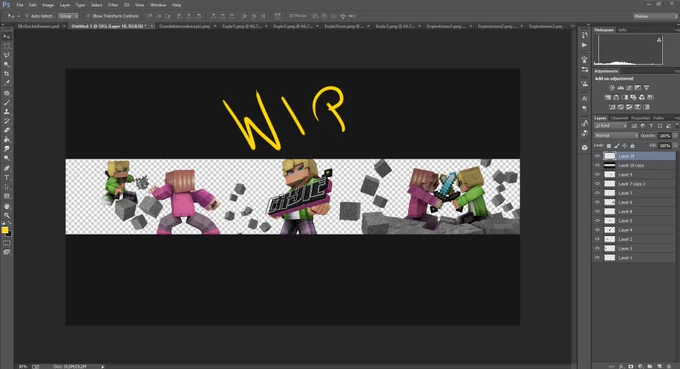Open the Group auto-select dropdown

point(69,16)
